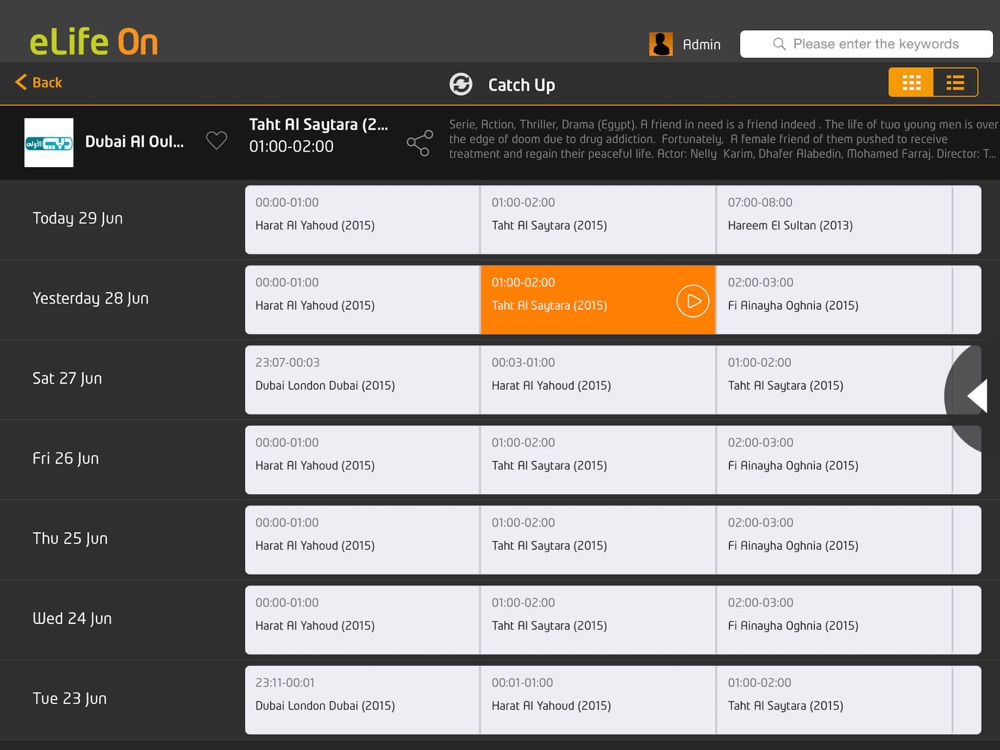Click the search magnifier icon
The height and width of the screenshot is (750, 1000).
779,44
